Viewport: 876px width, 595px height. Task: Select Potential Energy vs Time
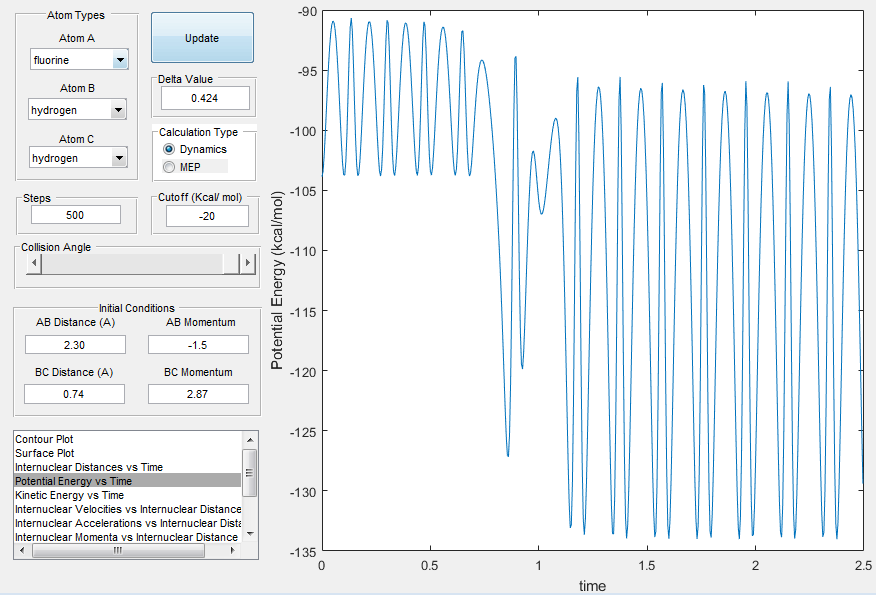coord(128,481)
